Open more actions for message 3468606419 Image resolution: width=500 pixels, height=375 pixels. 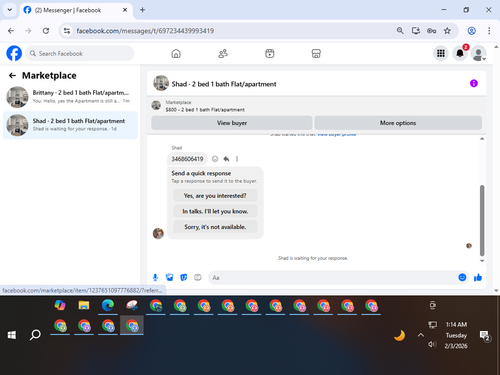[x=237, y=159]
